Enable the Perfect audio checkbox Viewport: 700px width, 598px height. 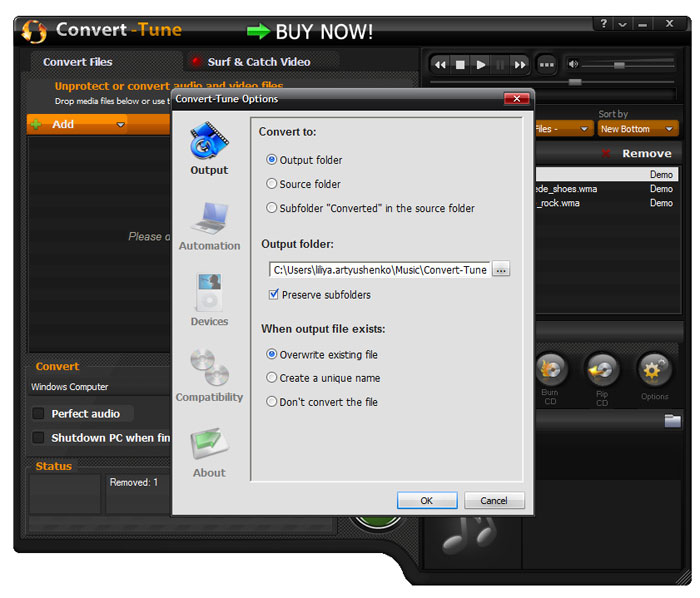coord(38,413)
